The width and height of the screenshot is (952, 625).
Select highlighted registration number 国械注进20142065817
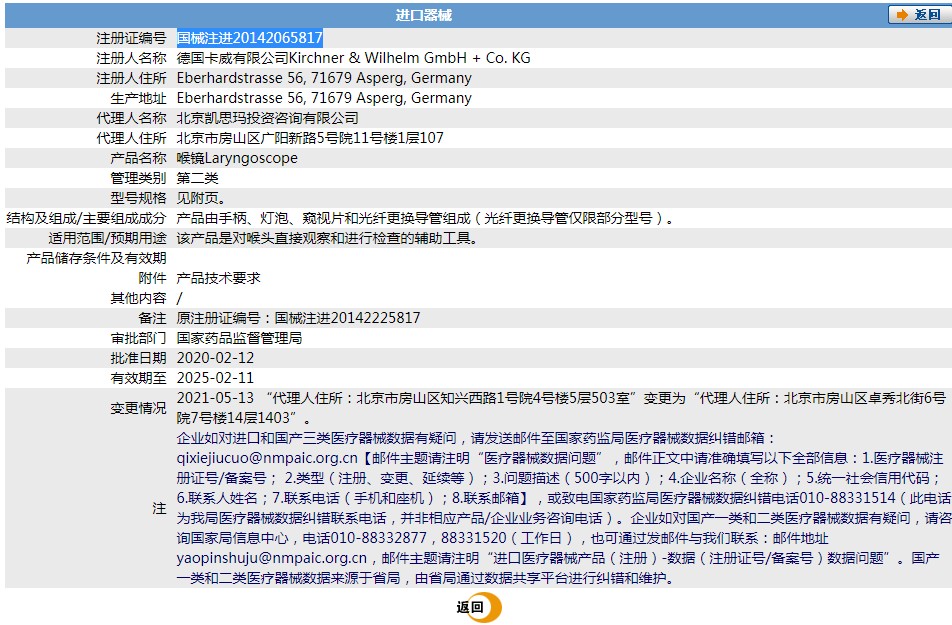pyautogui.click(x=250, y=38)
